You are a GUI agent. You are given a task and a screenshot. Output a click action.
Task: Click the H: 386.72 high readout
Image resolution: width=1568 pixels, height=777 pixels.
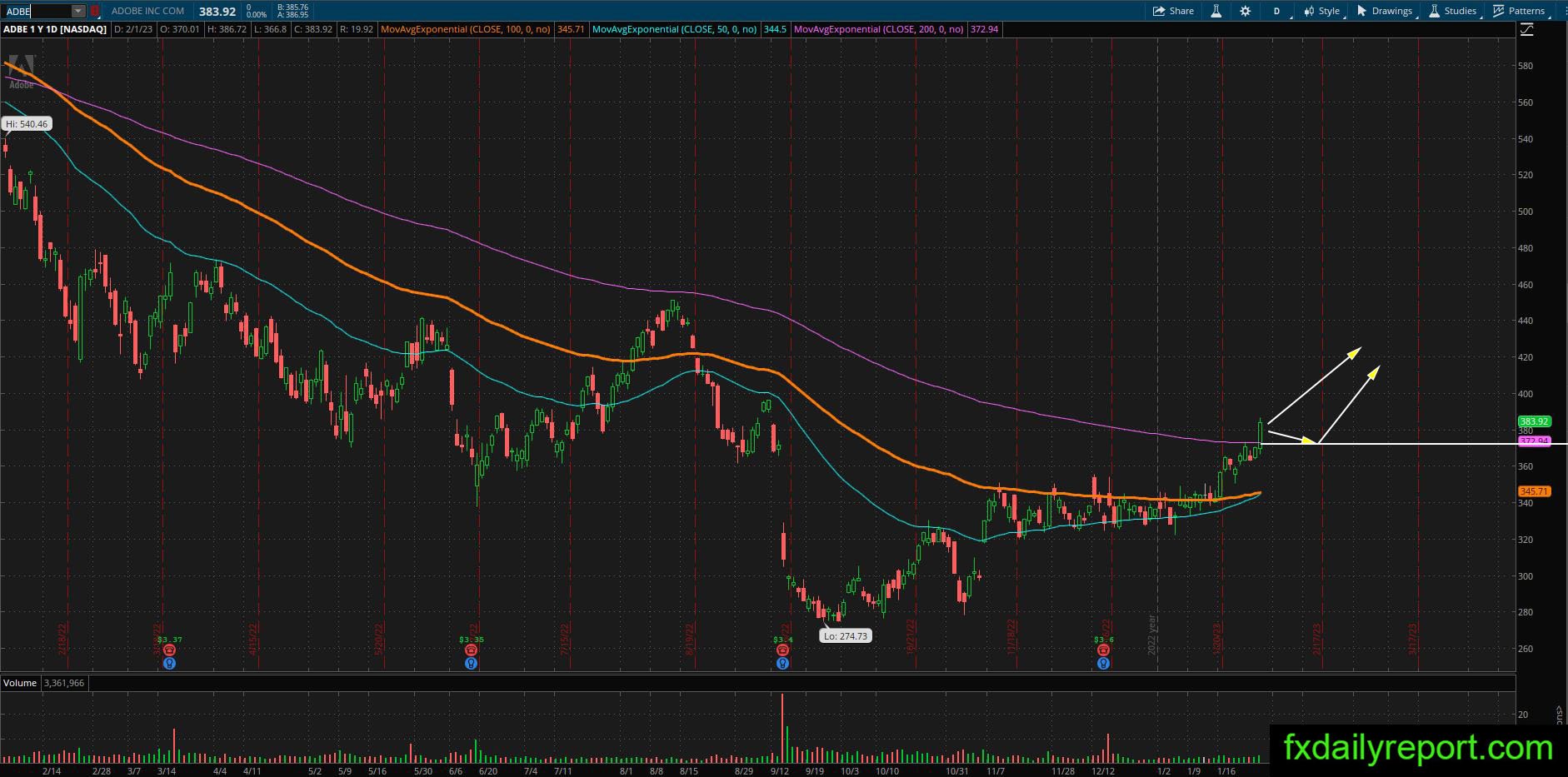(x=226, y=29)
